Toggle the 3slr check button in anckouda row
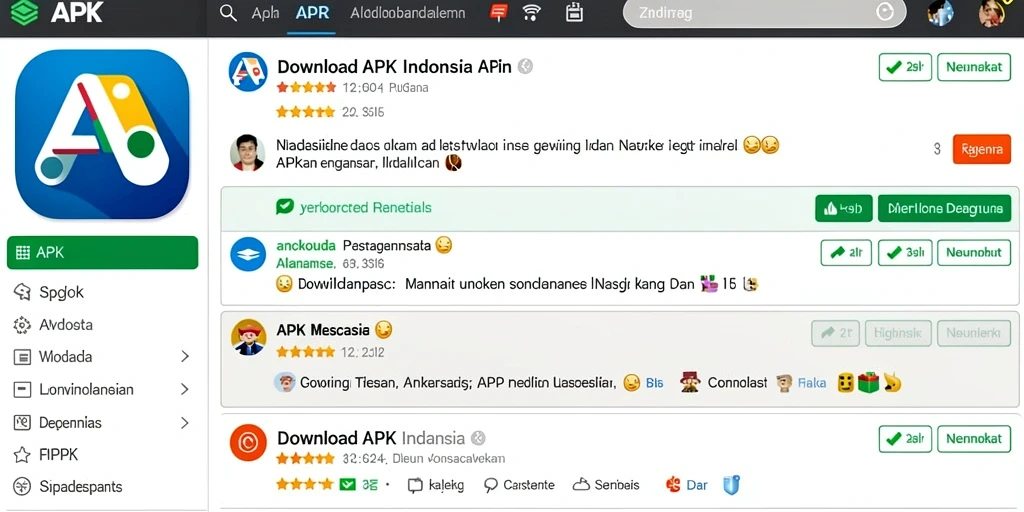Screen dimensions: 1024x512 [x=905, y=252]
